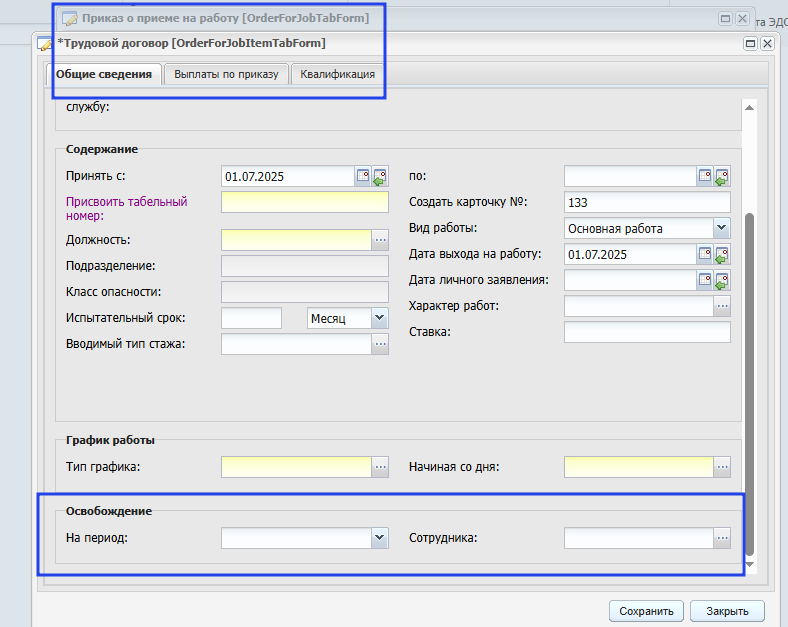The height and width of the screenshot is (627, 788).
Task: Focus the Характер работ field
Action: coord(639,306)
